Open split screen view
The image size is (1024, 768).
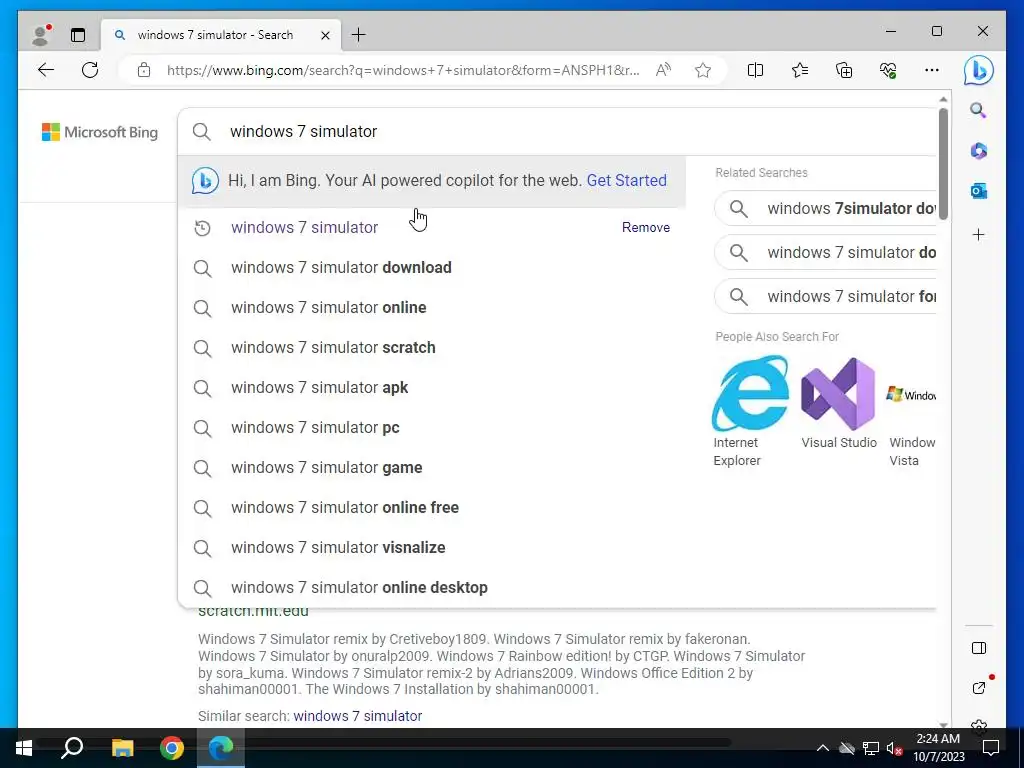755,70
